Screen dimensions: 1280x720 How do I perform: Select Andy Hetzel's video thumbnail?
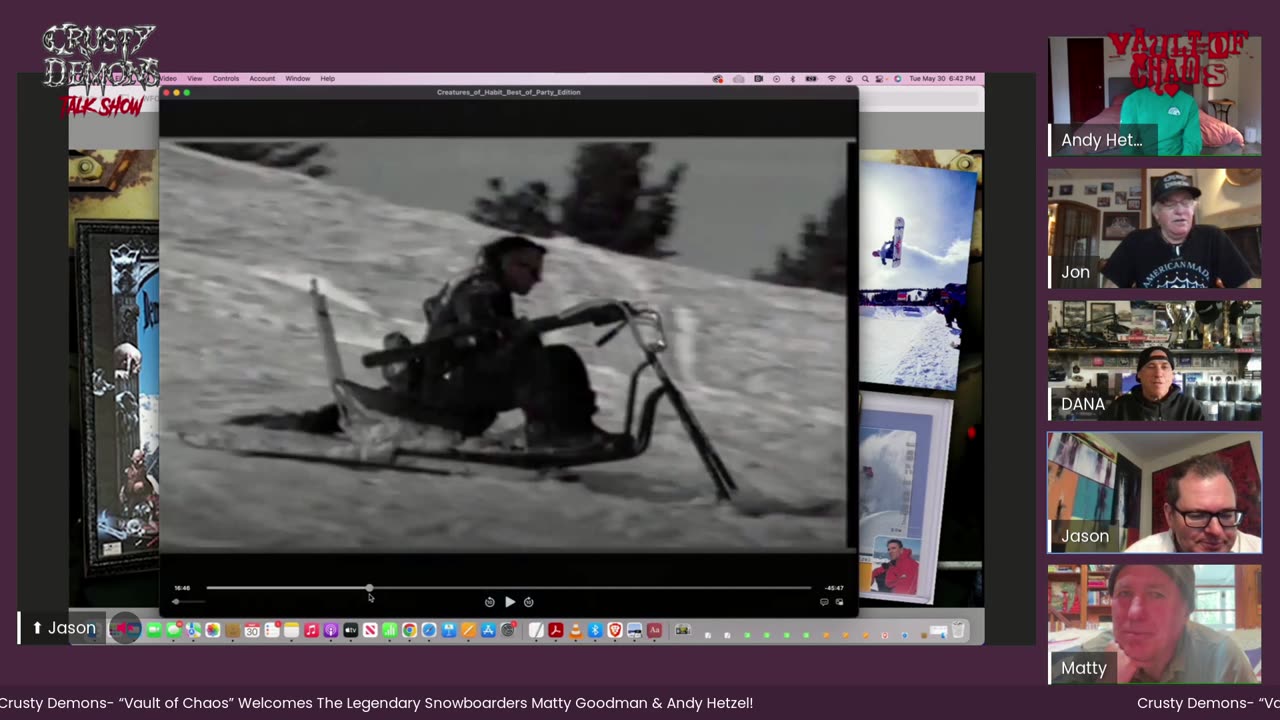coord(1154,97)
